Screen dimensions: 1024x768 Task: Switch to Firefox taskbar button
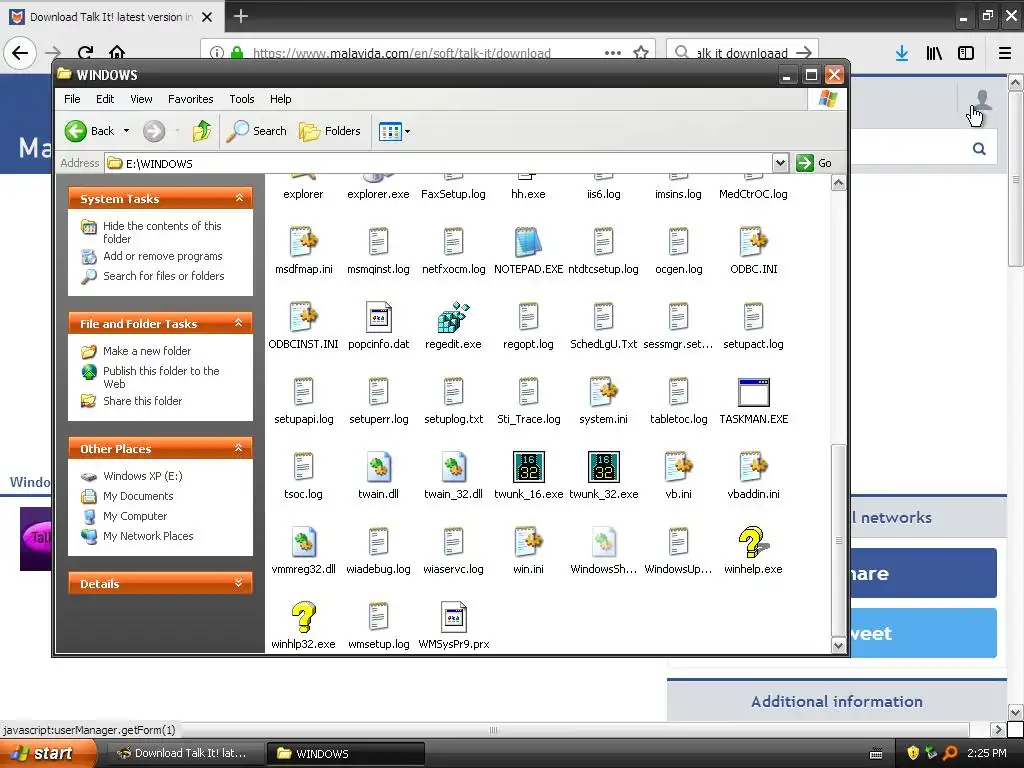click(x=183, y=753)
